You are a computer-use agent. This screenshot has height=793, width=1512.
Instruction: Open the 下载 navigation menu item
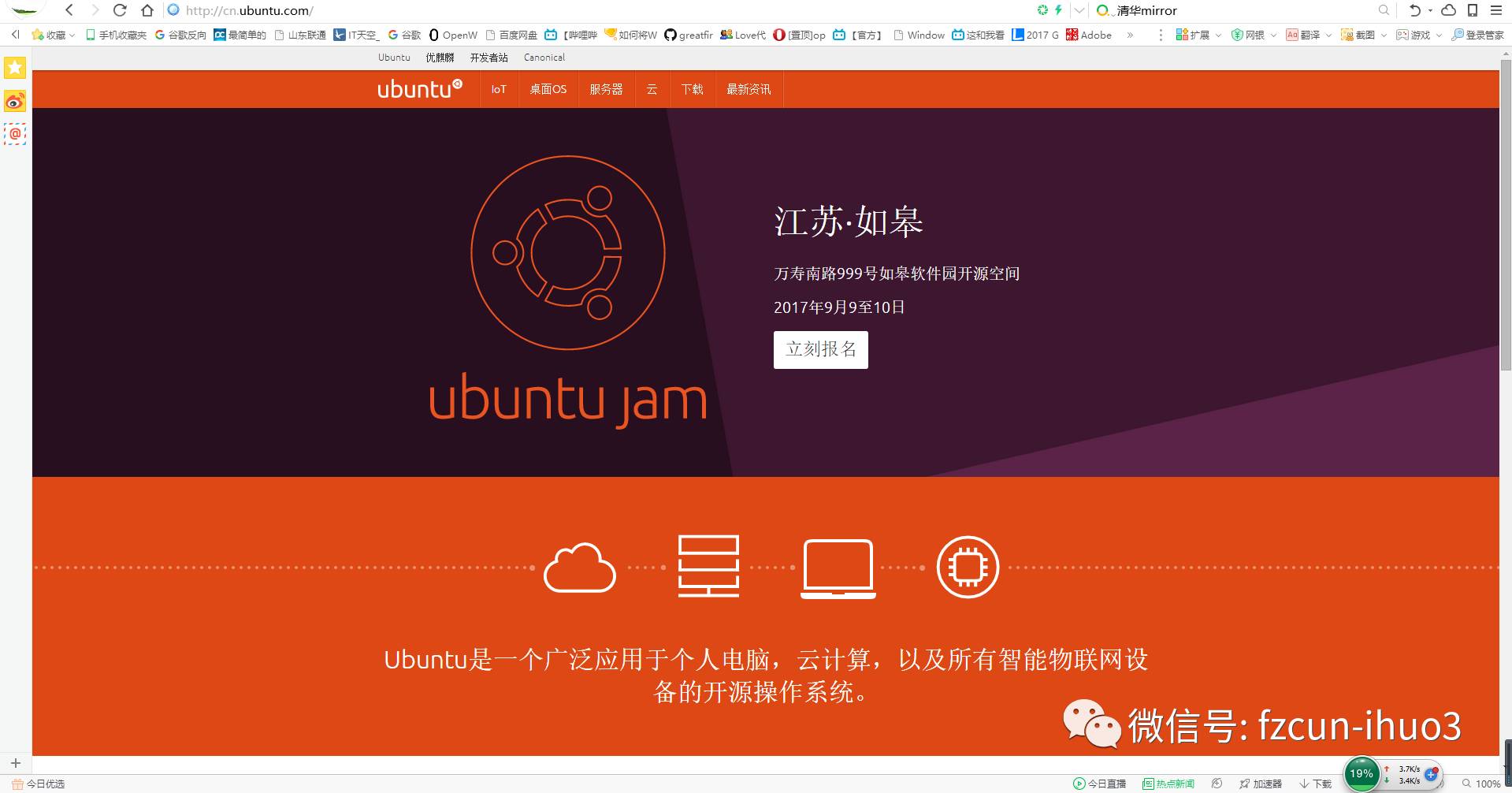pyautogui.click(x=693, y=89)
